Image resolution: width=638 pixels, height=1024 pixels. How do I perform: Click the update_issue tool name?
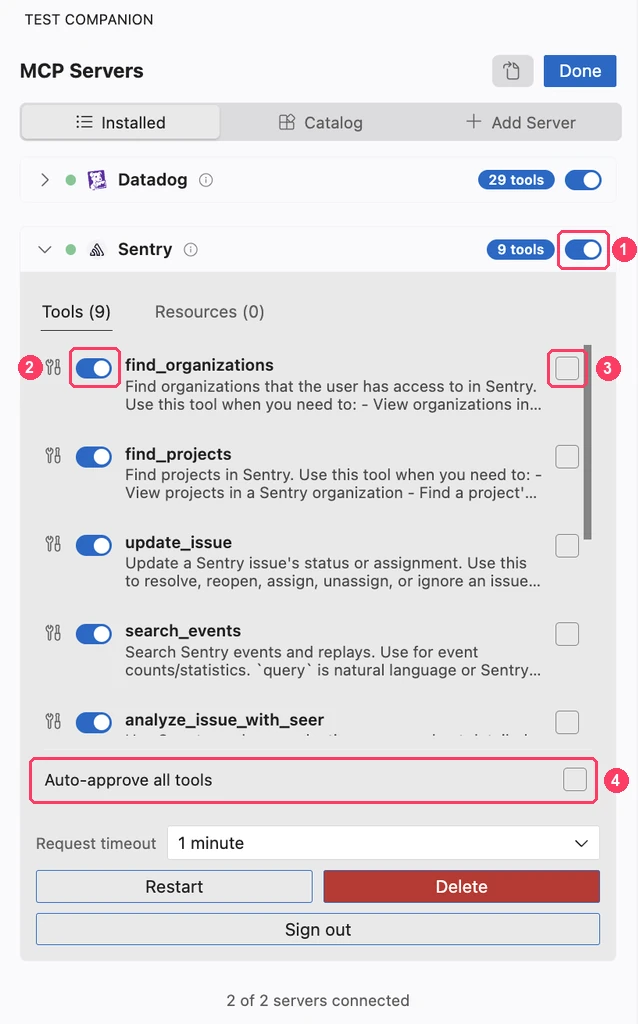tap(178, 543)
